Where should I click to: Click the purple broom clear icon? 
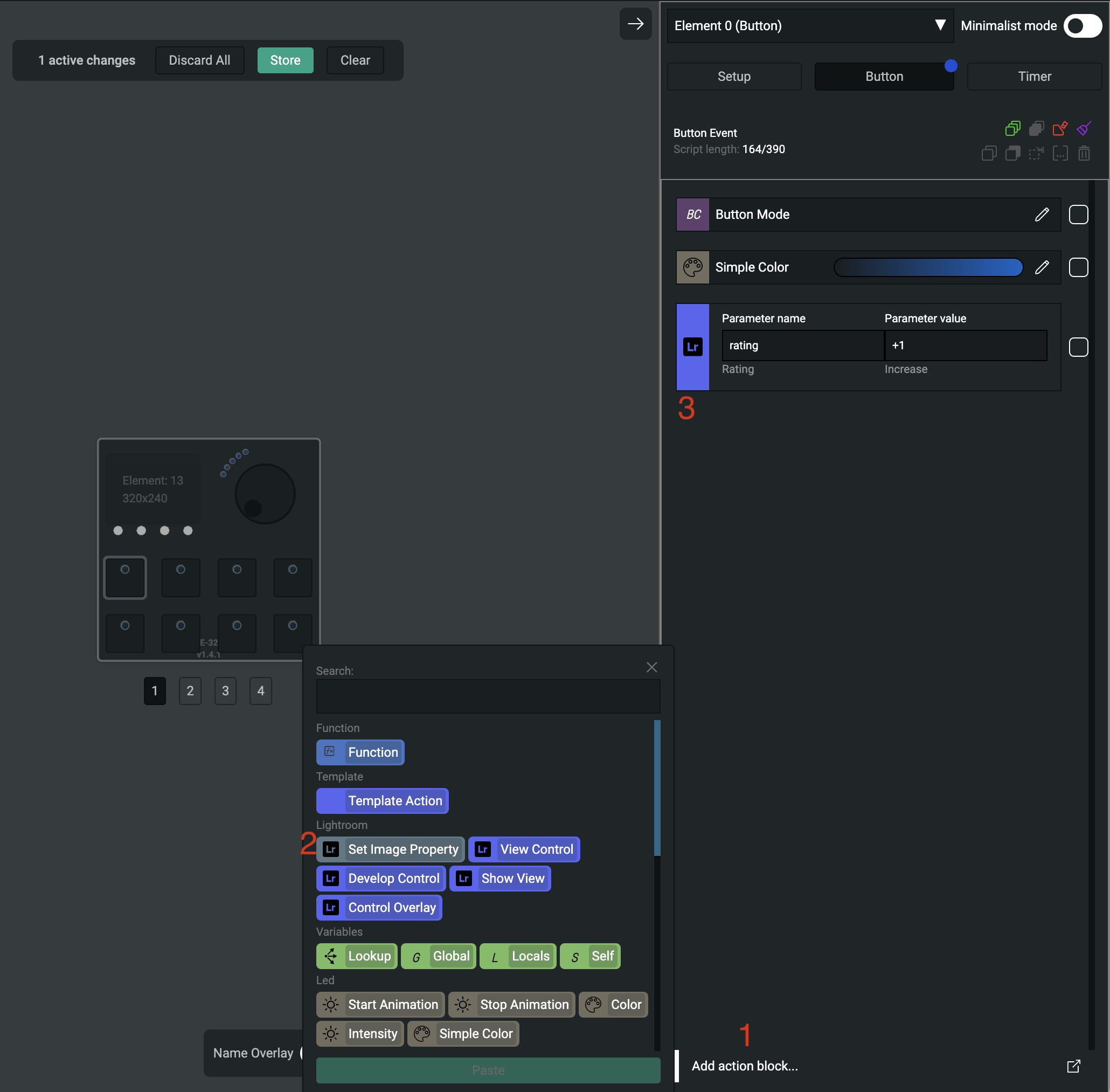point(1084,128)
